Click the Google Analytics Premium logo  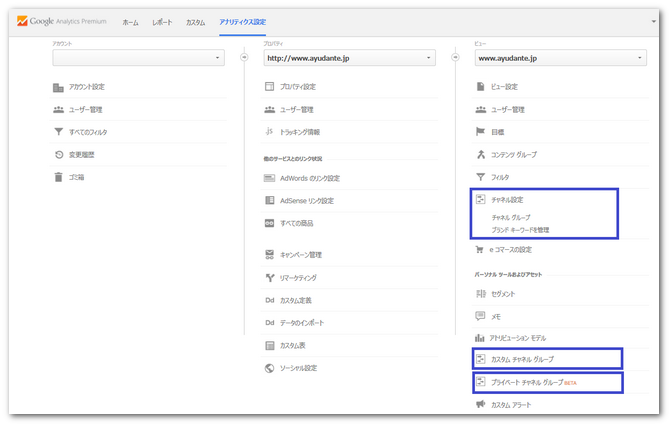point(61,21)
